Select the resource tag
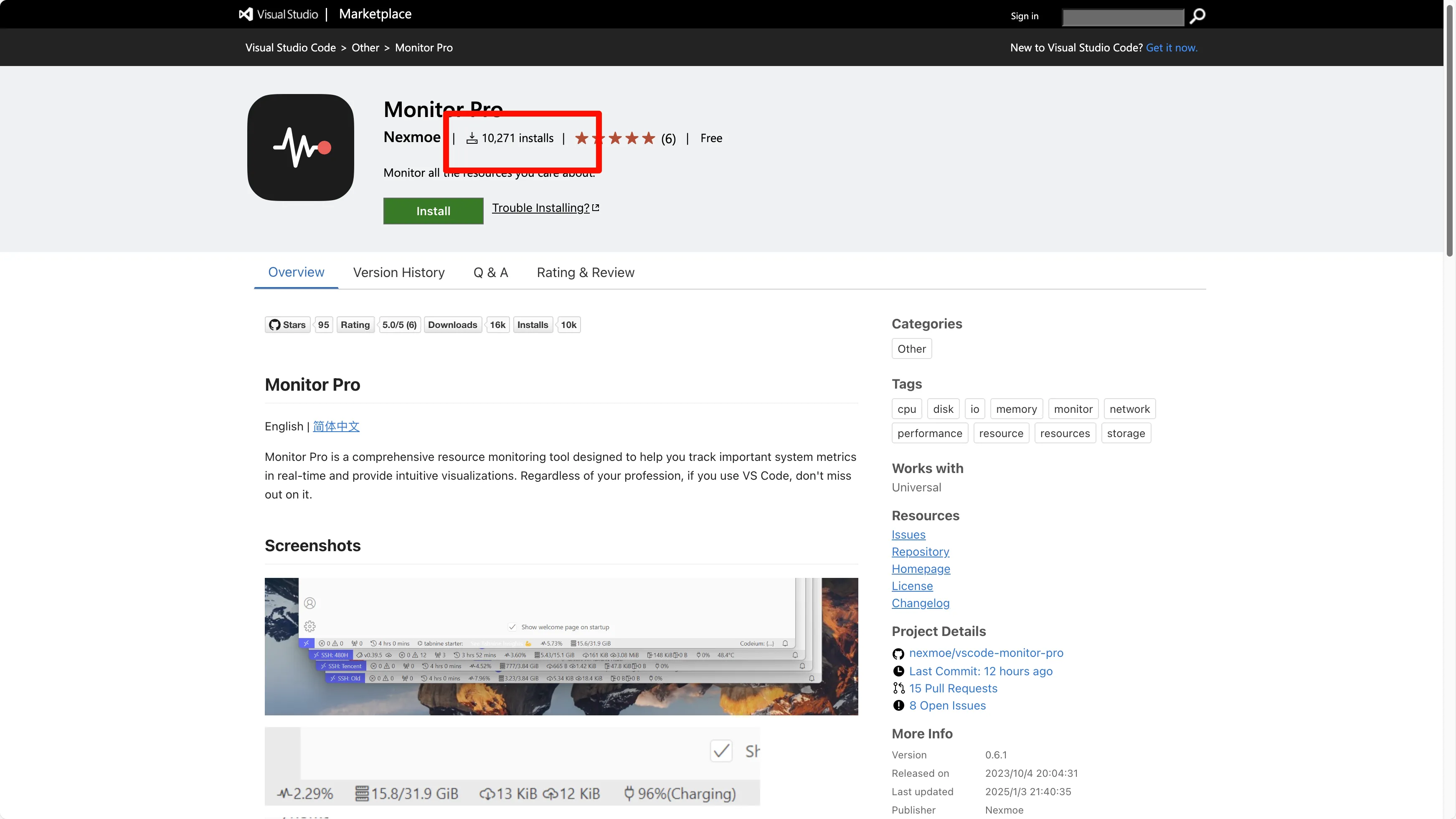 [1001, 433]
